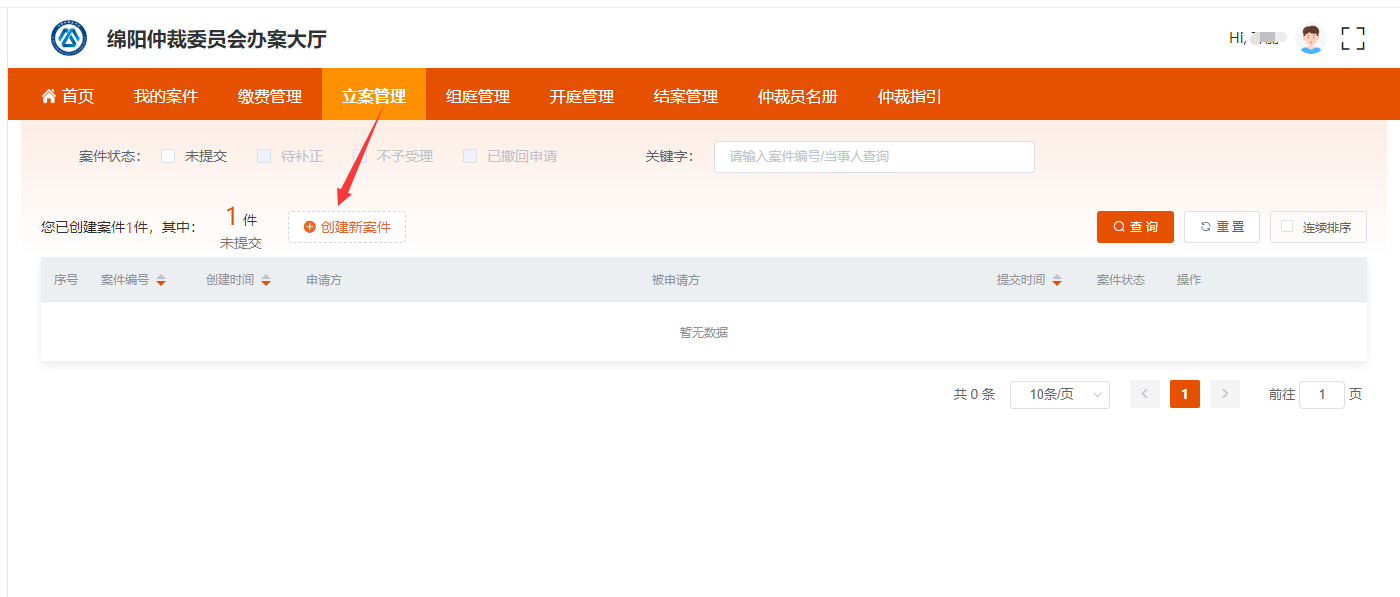
Task: Click the plus icon on 创建新案件
Action: (308, 226)
